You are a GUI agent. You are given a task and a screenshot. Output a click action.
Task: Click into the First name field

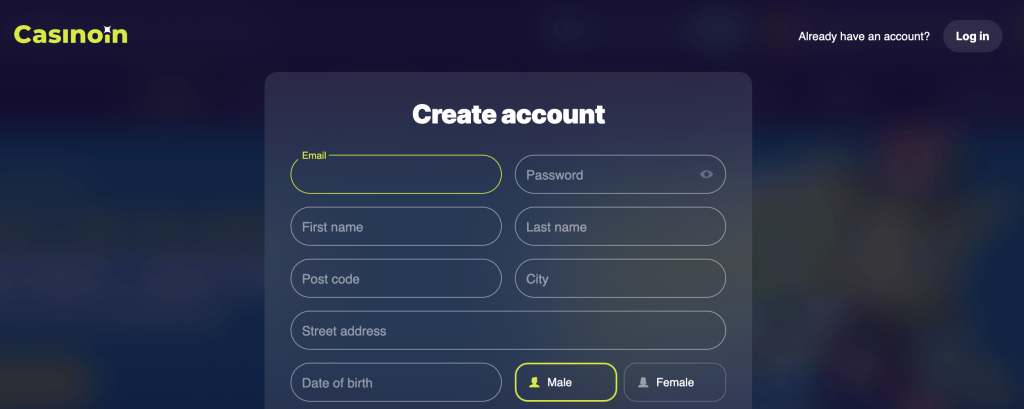coord(396,227)
